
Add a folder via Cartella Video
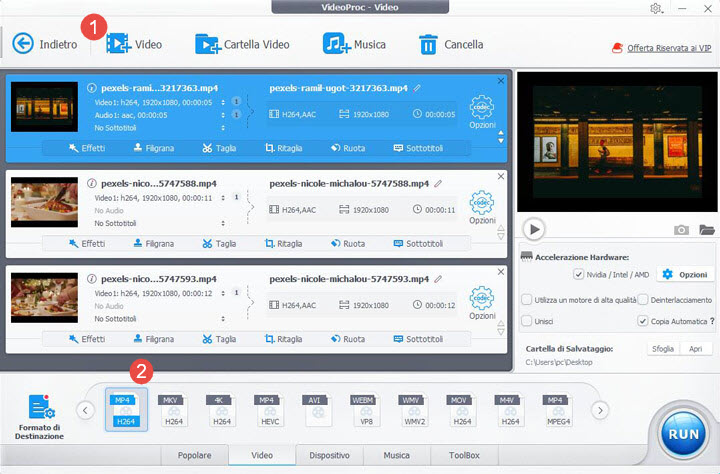click(x=242, y=44)
